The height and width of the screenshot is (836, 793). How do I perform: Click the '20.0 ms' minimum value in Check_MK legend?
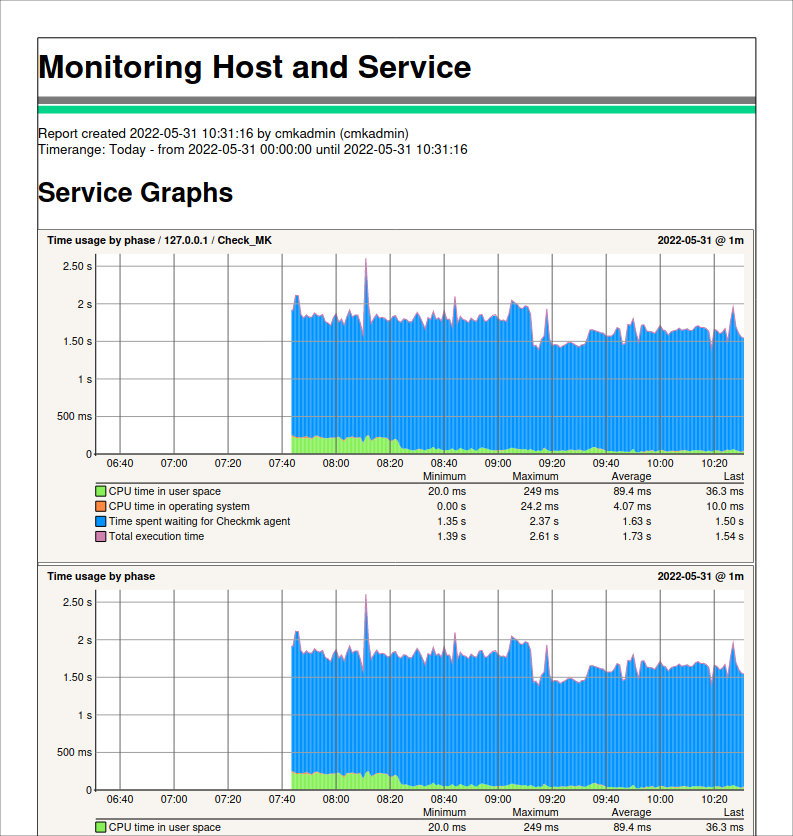pos(447,491)
